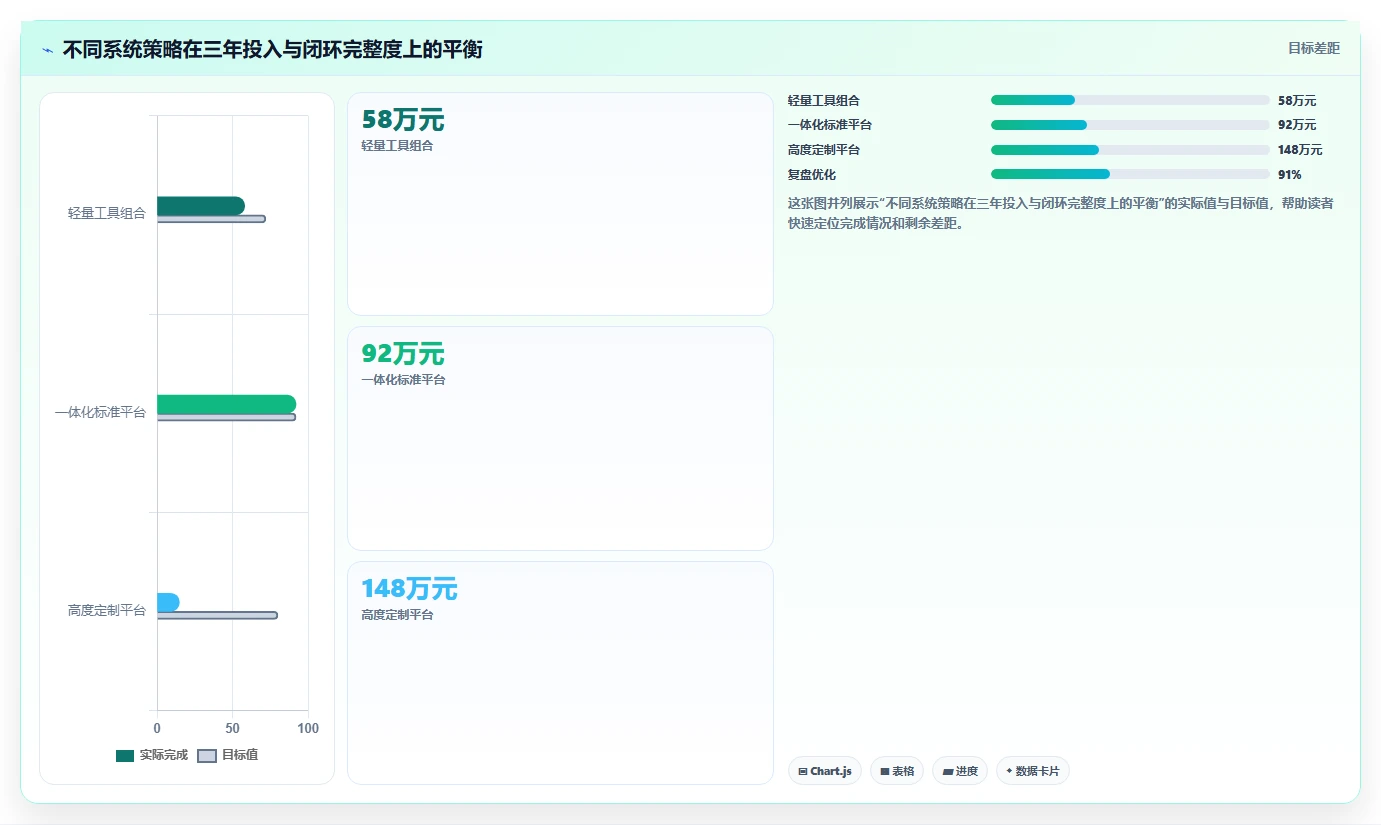Click the blue 高度定制平台 actual bar
This screenshot has height=825, width=1381.
coord(168,602)
